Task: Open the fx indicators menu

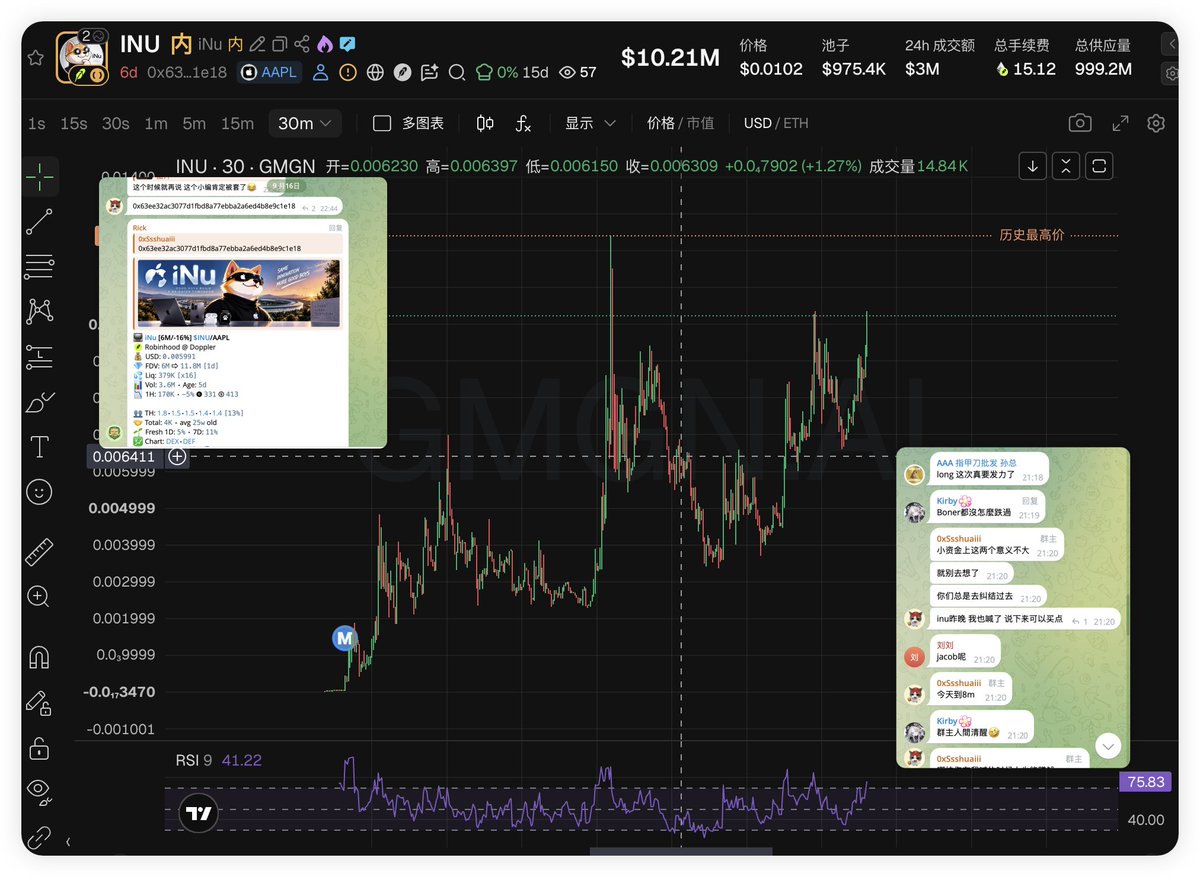Action: pos(523,123)
